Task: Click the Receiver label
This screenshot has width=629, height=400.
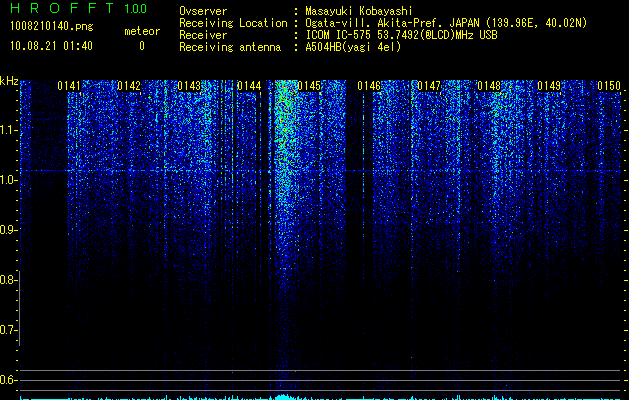Action: [x=203, y=35]
